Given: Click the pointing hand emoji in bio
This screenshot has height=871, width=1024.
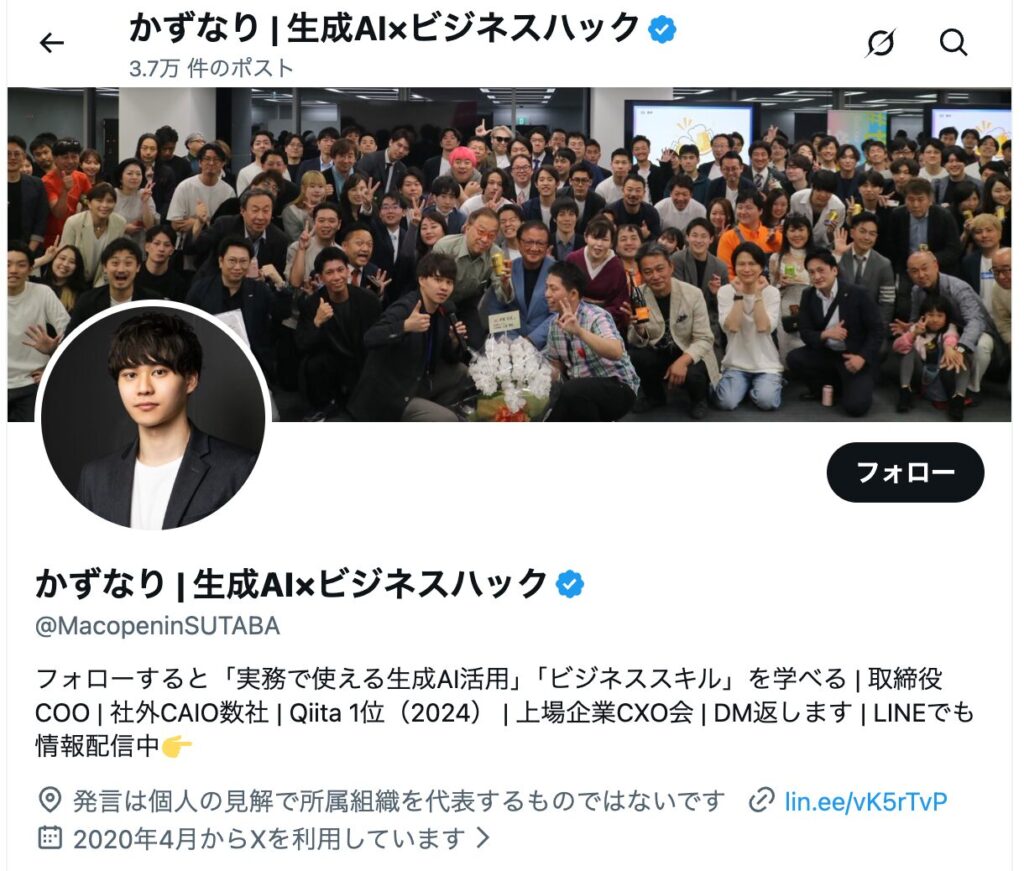Looking at the screenshot, I should (x=177, y=746).
